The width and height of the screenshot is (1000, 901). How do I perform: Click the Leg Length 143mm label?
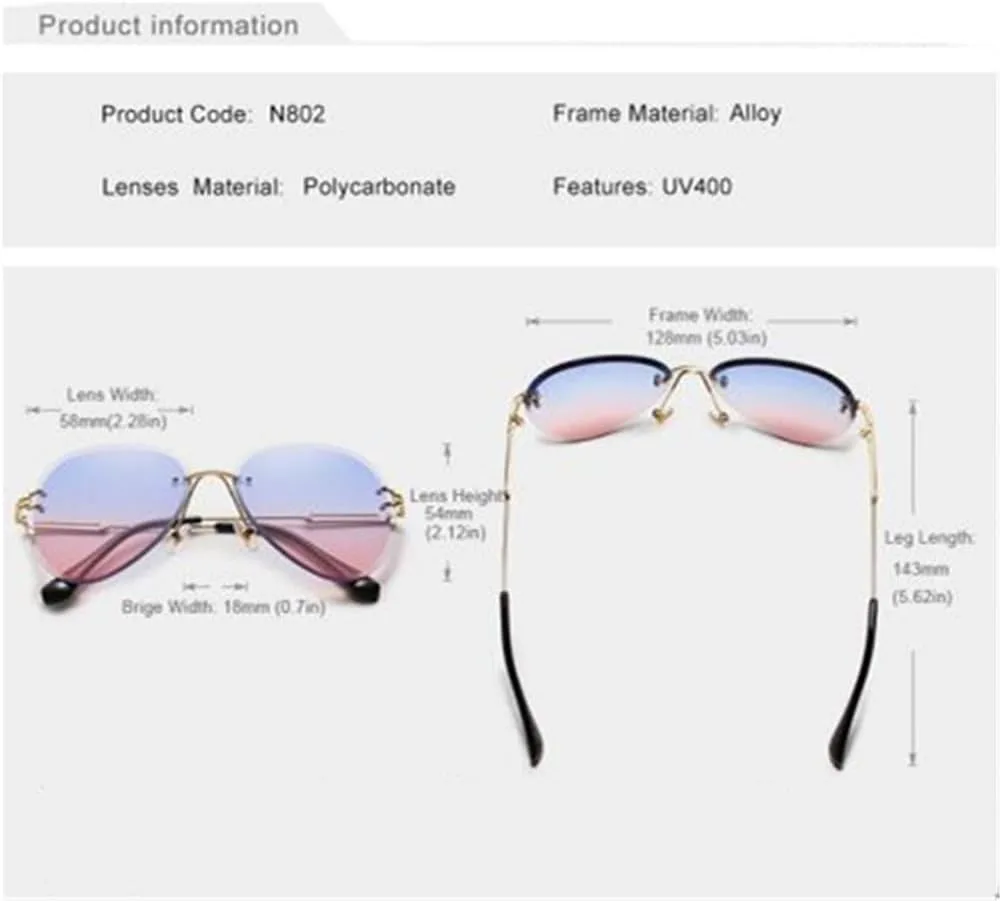tap(929, 568)
